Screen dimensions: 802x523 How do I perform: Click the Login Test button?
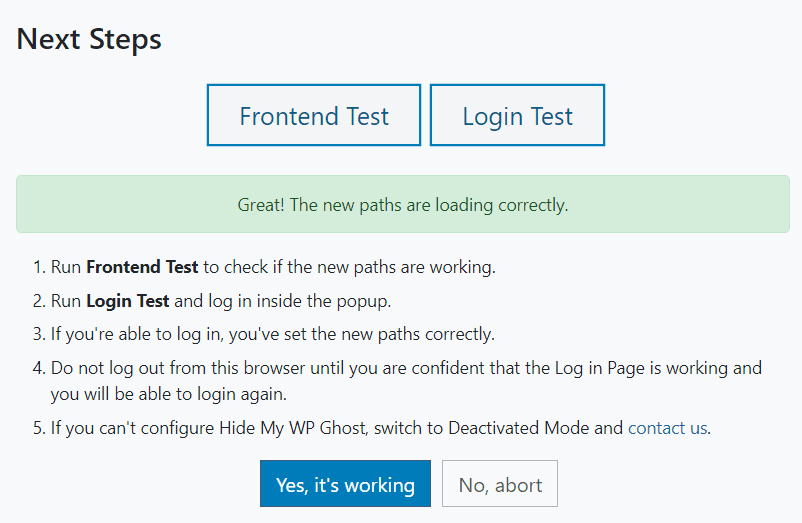pyautogui.click(x=517, y=116)
